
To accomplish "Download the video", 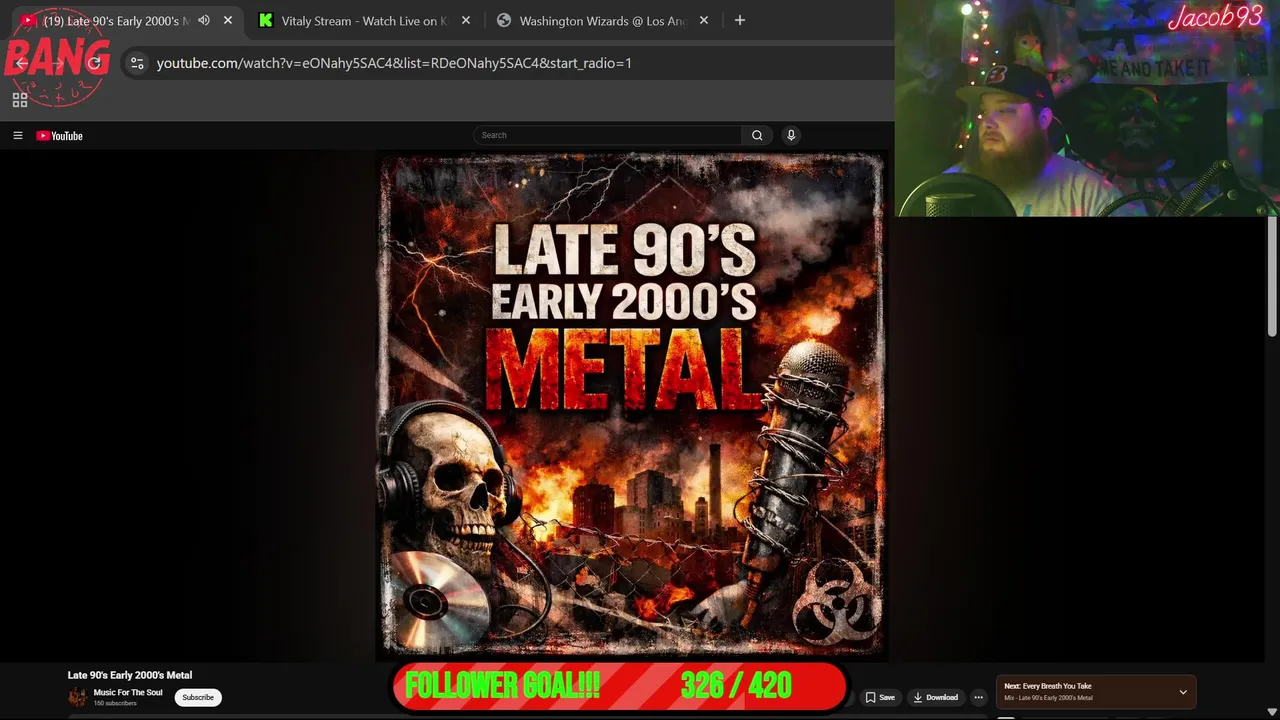I will click(x=936, y=697).
